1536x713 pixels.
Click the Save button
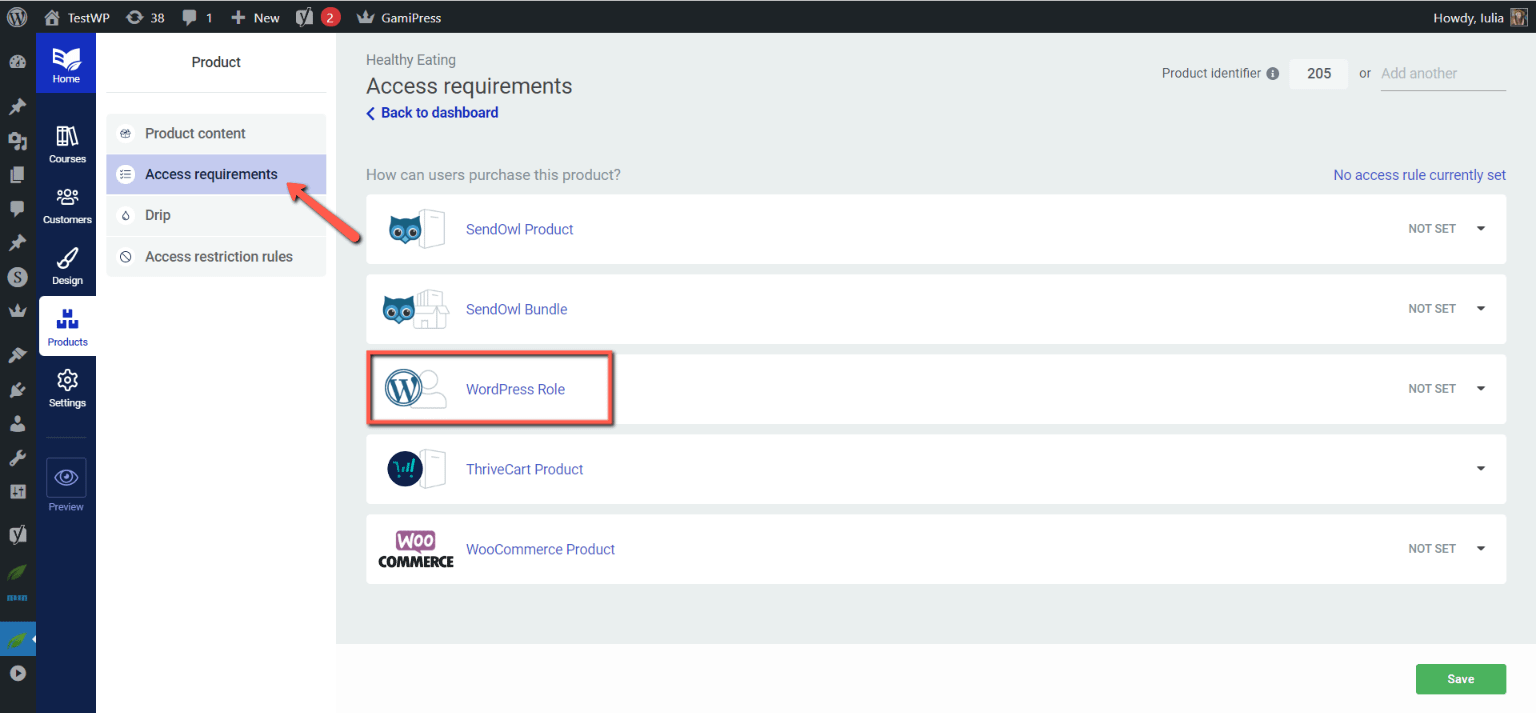[x=1460, y=679]
